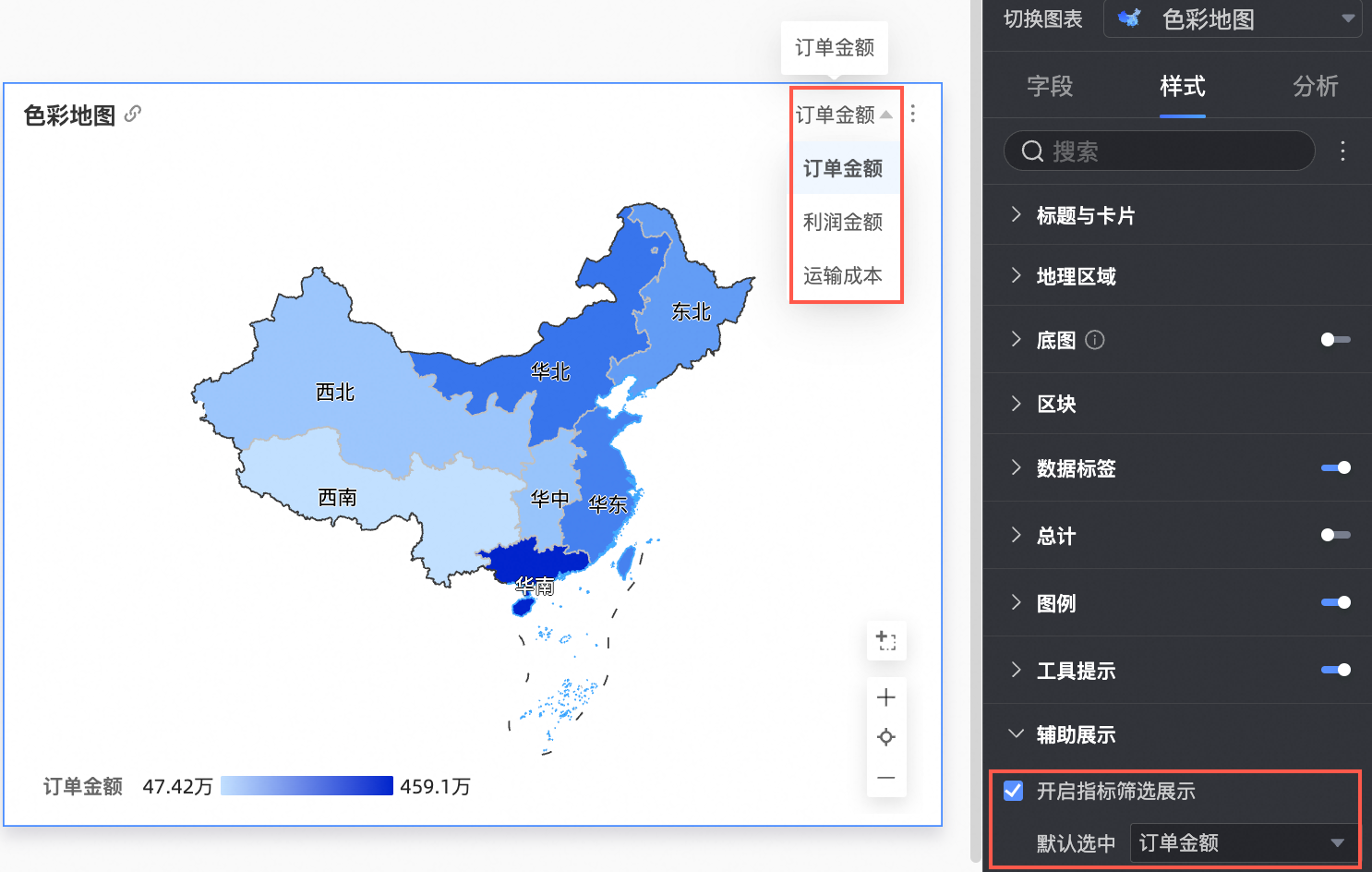Screen dimensions: 1372x872
Task: Click the 订单金额 legend gradient bar
Action: (307, 786)
